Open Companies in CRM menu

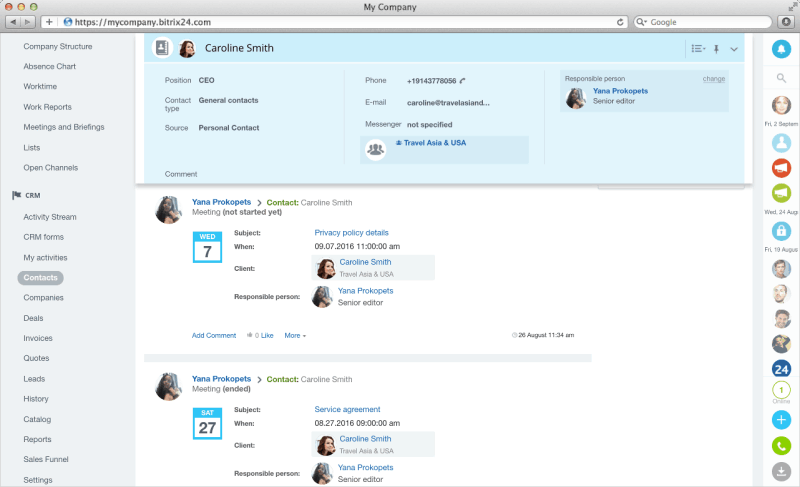43,298
